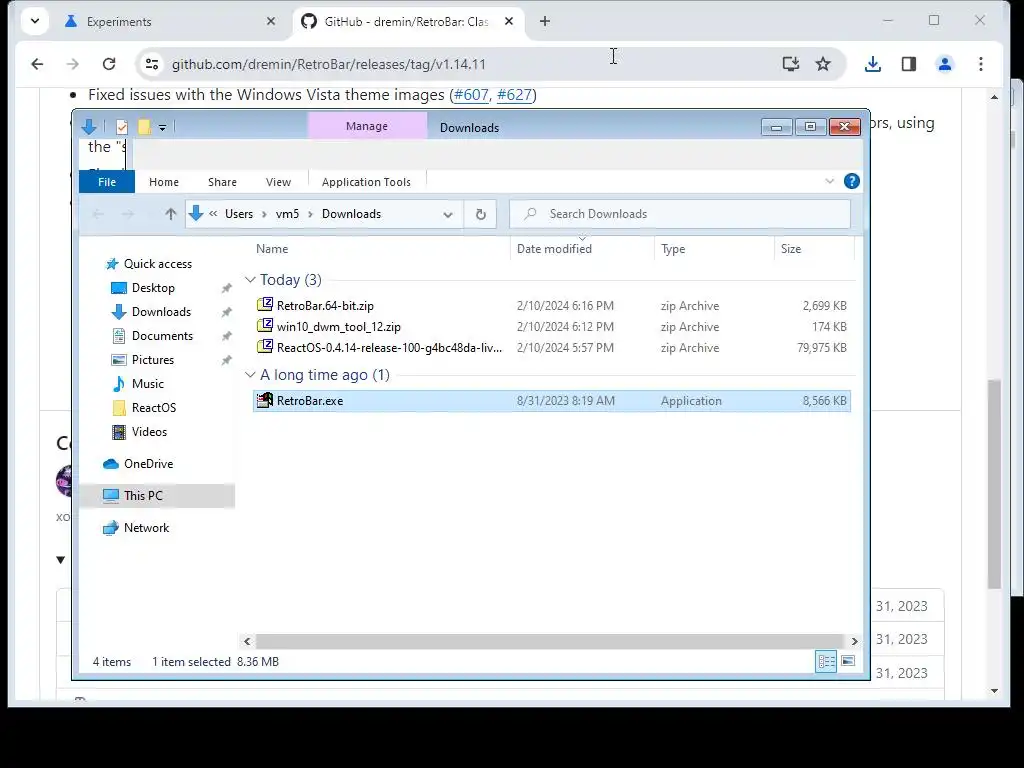Open Quick access in navigation pane
This screenshot has width=1024, height=768.
(157, 264)
